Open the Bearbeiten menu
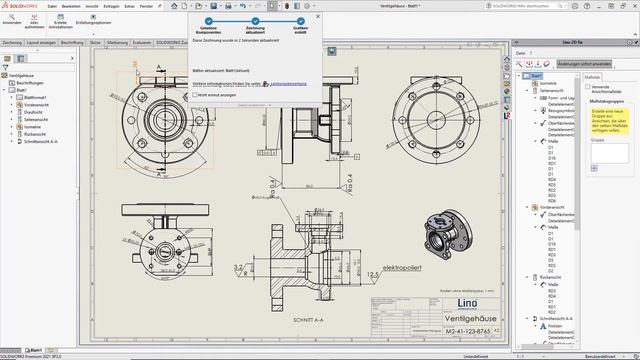The image size is (640, 360). (71, 6)
